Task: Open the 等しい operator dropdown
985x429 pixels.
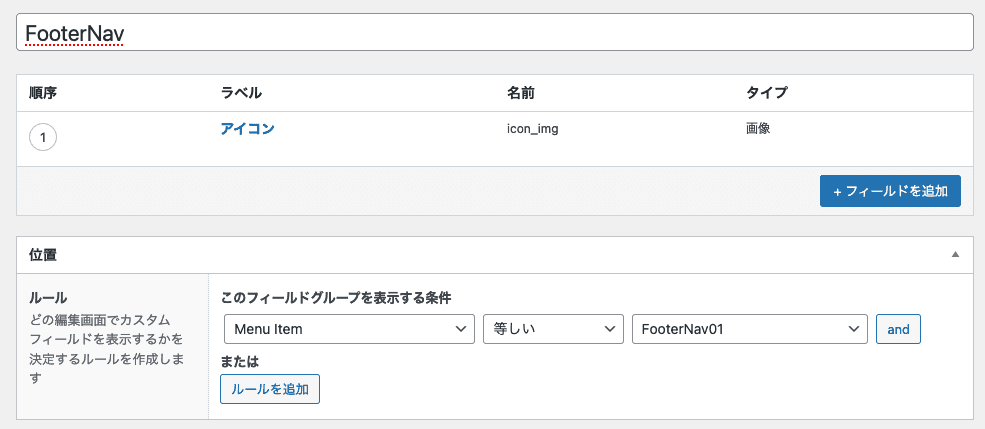Action: 553,329
